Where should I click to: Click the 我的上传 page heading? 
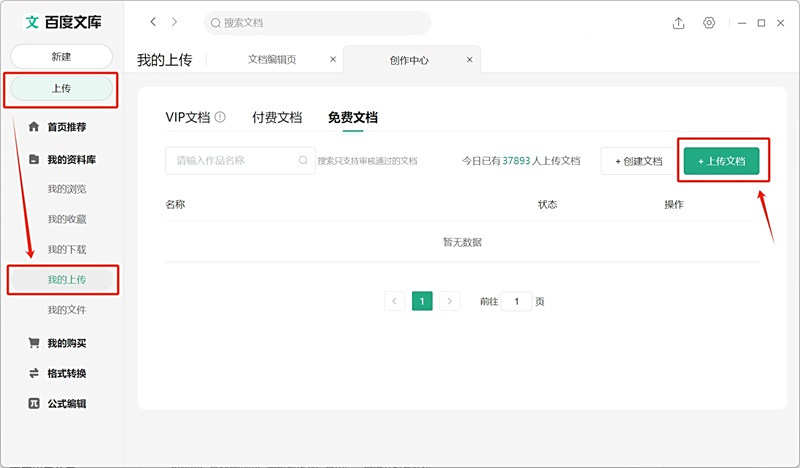164,60
